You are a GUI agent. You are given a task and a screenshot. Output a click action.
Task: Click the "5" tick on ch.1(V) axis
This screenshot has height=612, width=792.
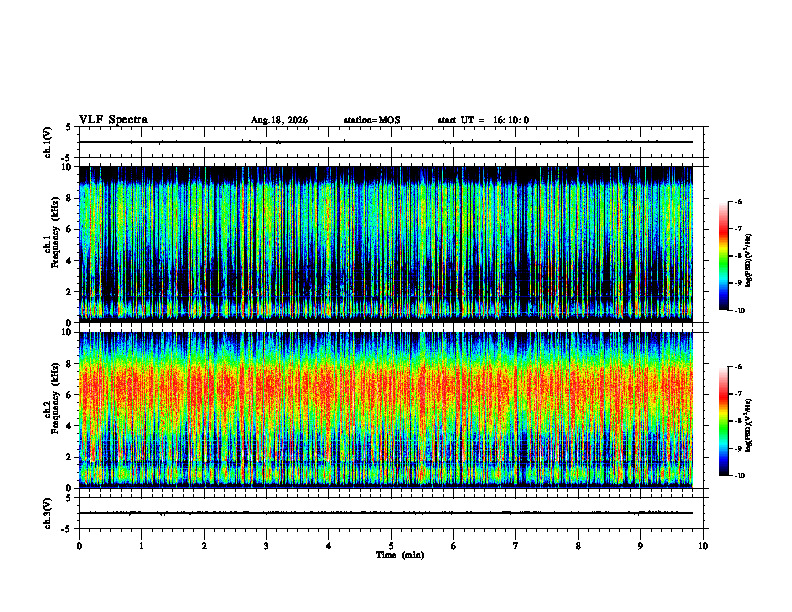coord(69,127)
